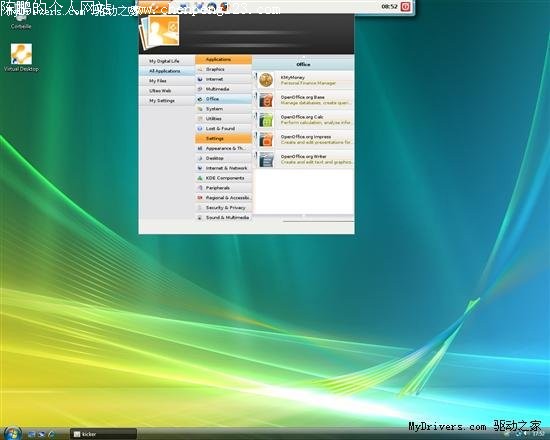The width and height of the screenshot is (550, 440).
Task: Launch OpenOffice.org Base from its icon
Action: pyautogui.click(x=266, y=100)
